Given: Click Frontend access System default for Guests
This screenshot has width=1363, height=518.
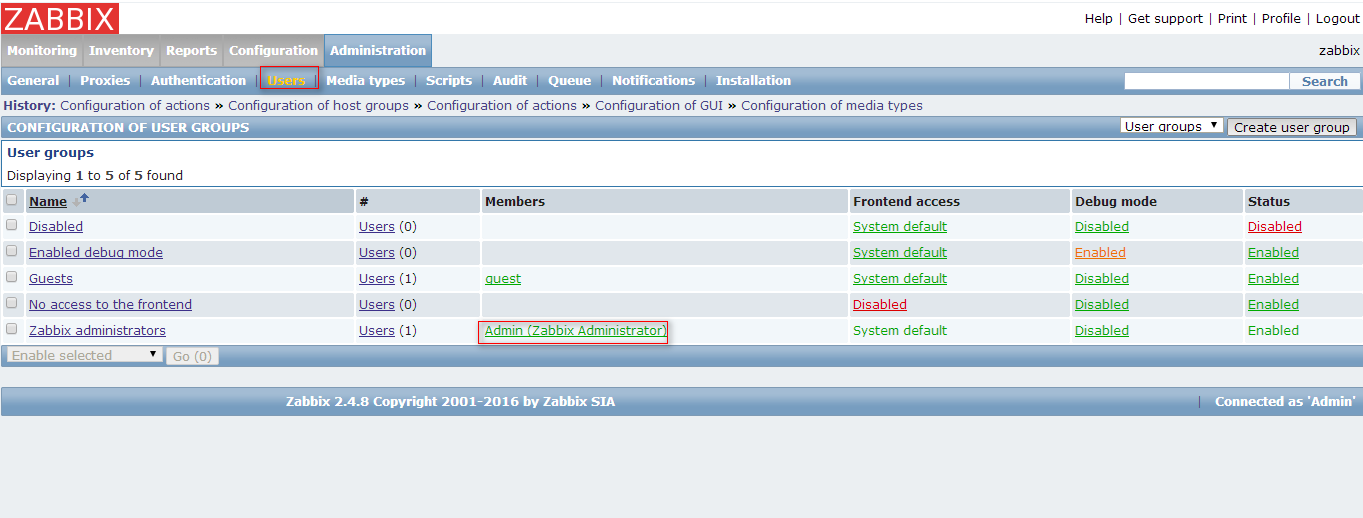Looking at the screenshot, I should tap(900, 279).
